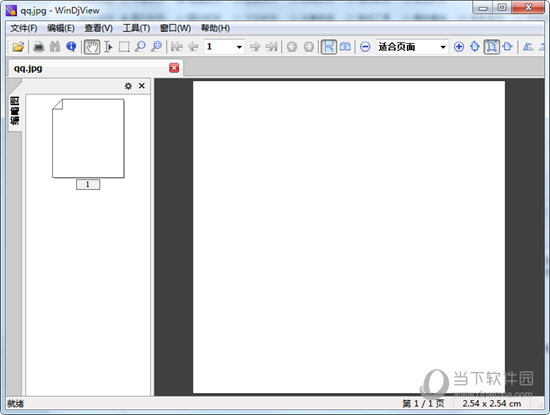This screenshot has width=550, height=415.
Task: Close the qq.jpg tab with red X
Action: point(174,68)
